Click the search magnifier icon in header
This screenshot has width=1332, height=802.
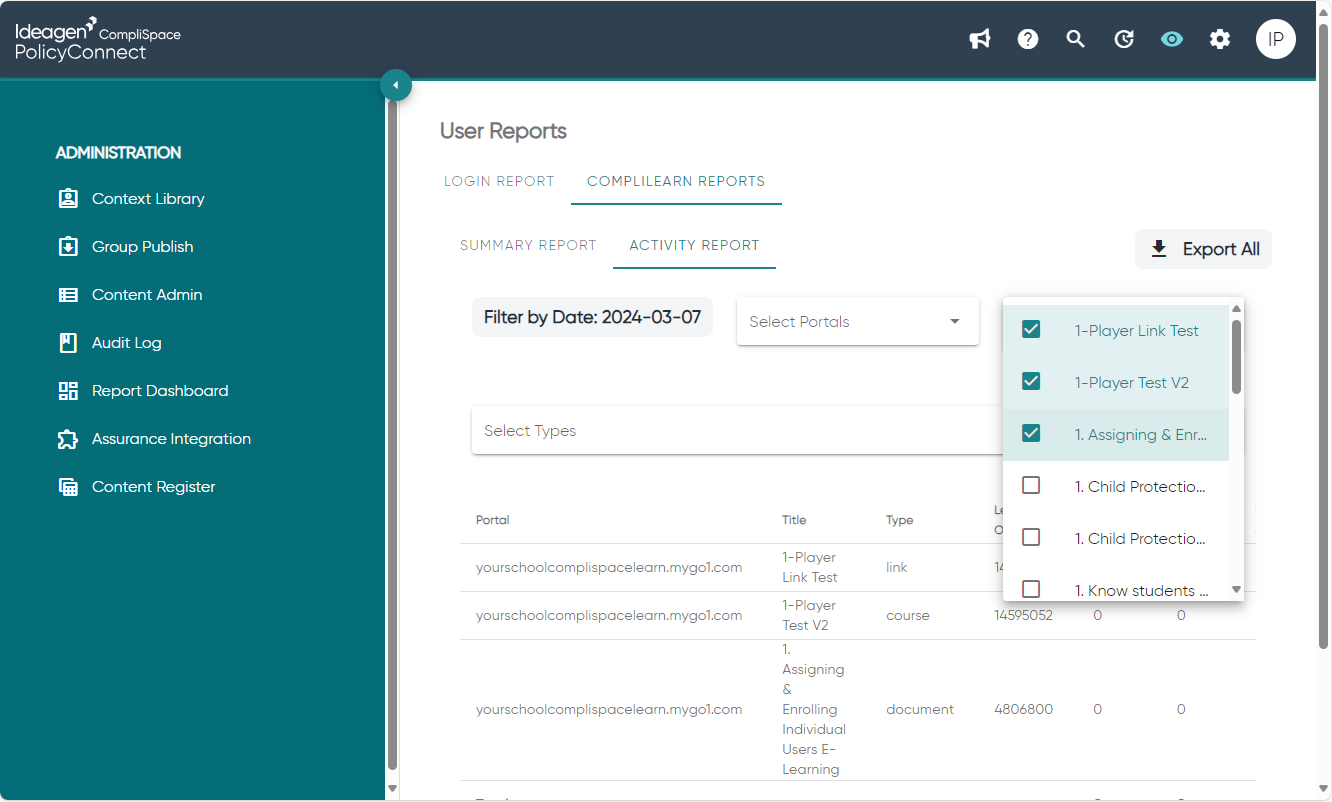[1076, 39]
